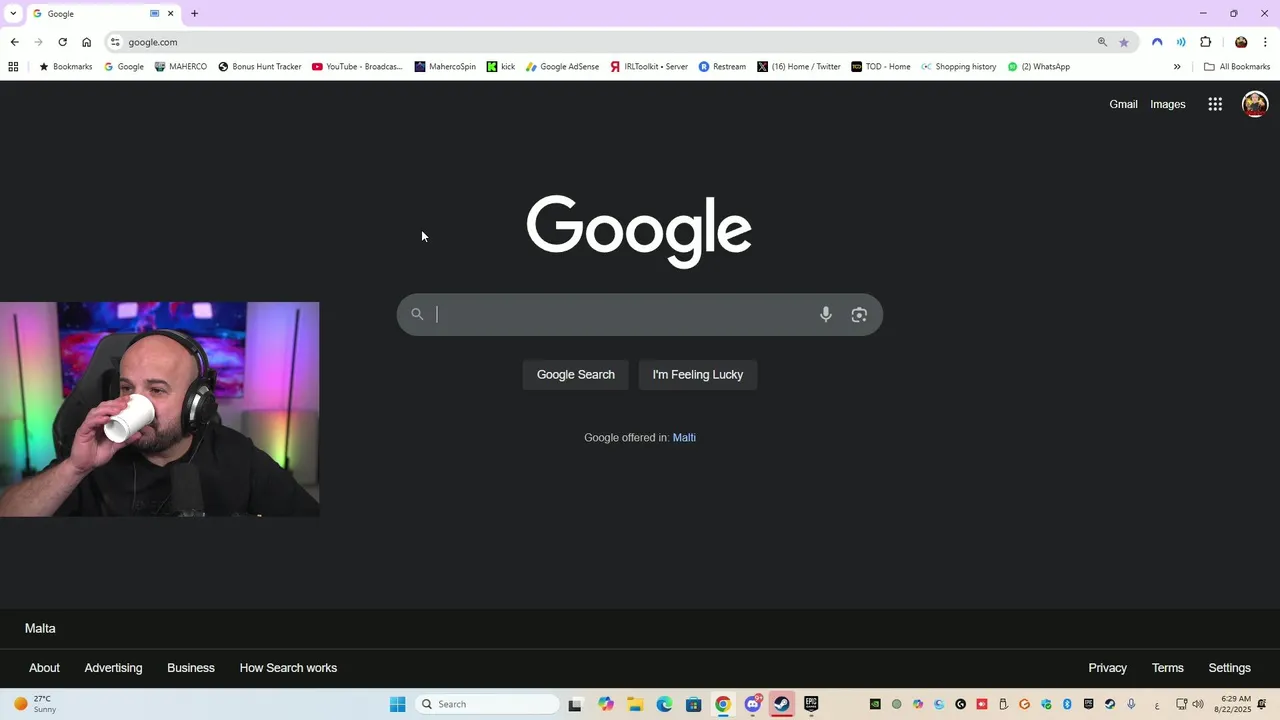
Task: Open the Restream bookmark
Action: [722, 67]
